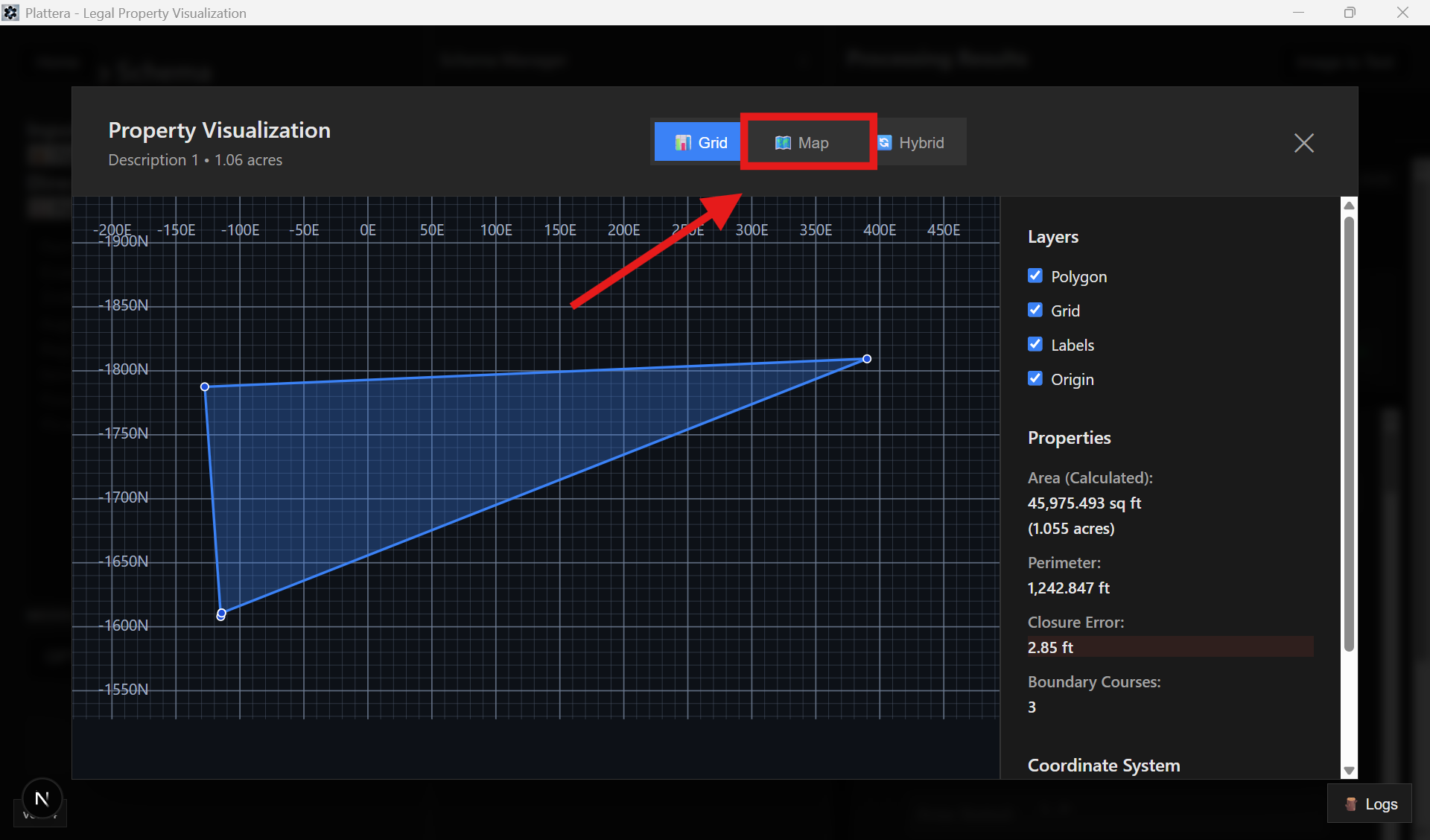Open the Logs panel
This screenshot has width=1430, height=840.
click(1370, 804)
